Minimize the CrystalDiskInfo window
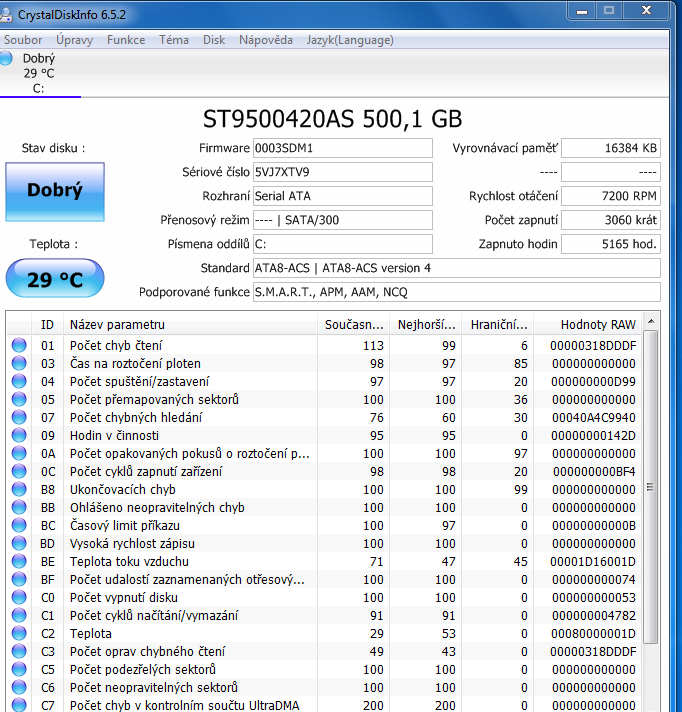Screen dimensions: 682x712 pos(582,11)
